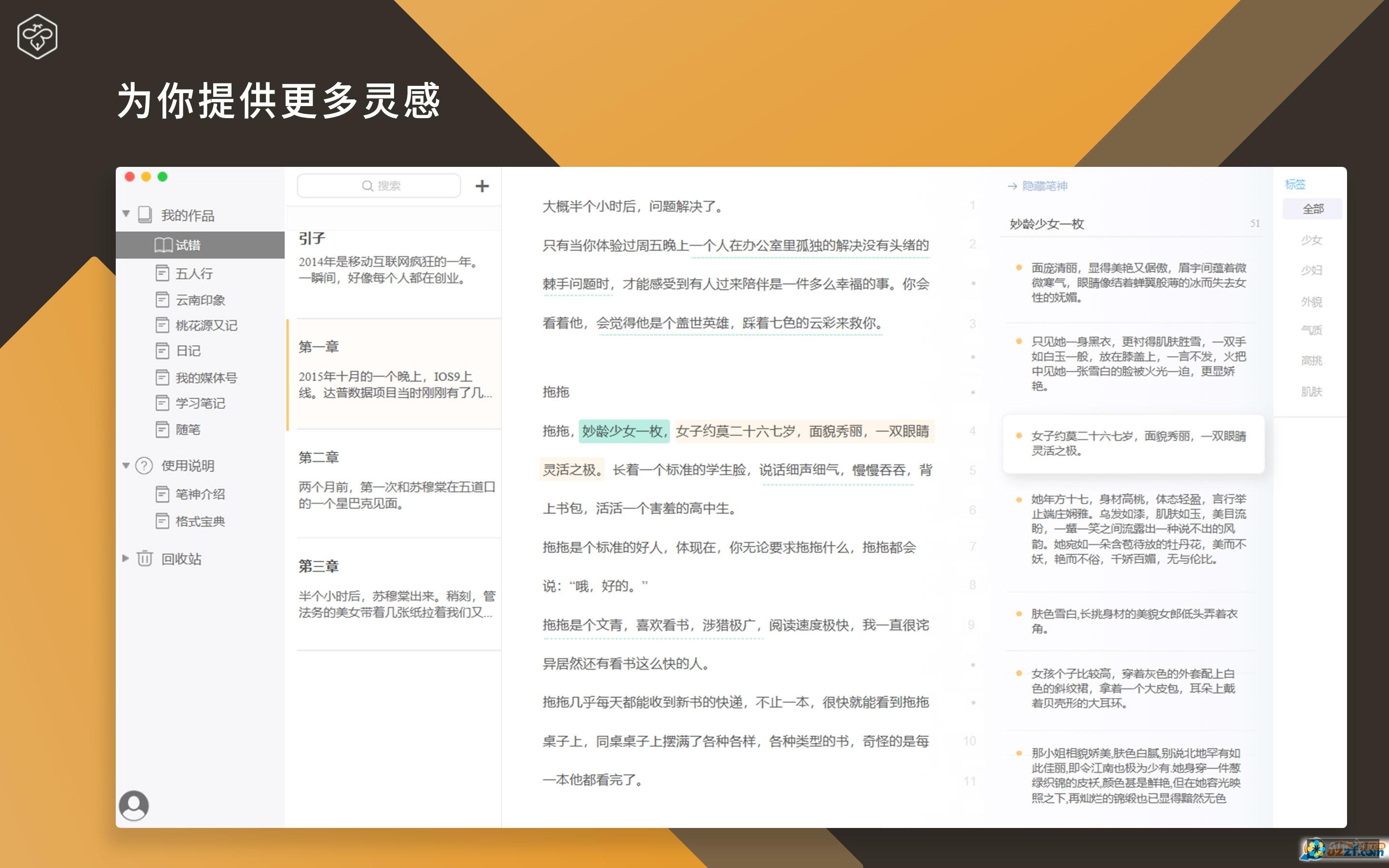Click the 妙龄少女一枚 suggestion heading
Screen dimensions: 1389x868
tap(1047, 224)
